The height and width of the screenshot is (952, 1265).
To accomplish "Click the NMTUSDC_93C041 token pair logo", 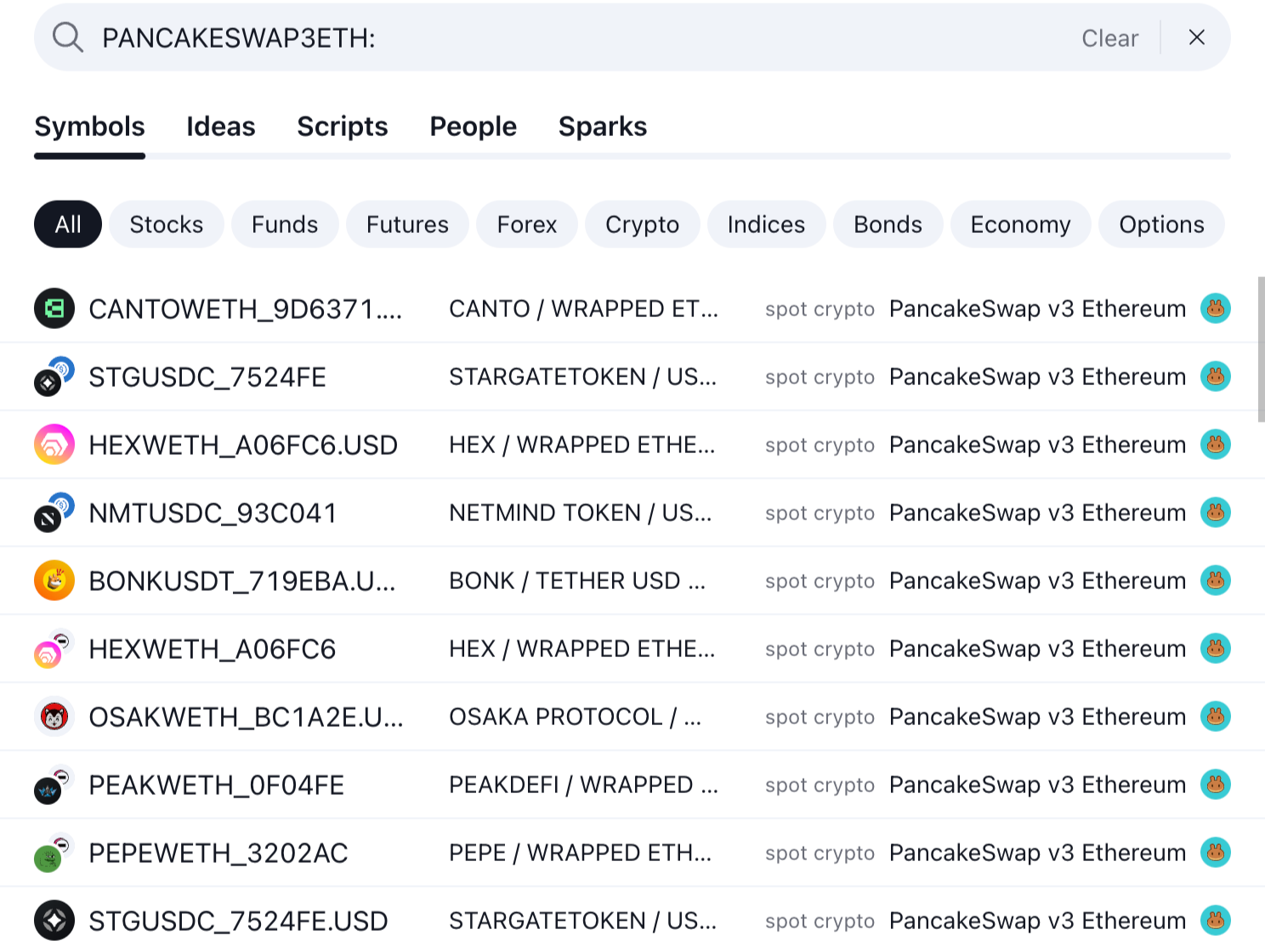I will (x=54, y=513).
